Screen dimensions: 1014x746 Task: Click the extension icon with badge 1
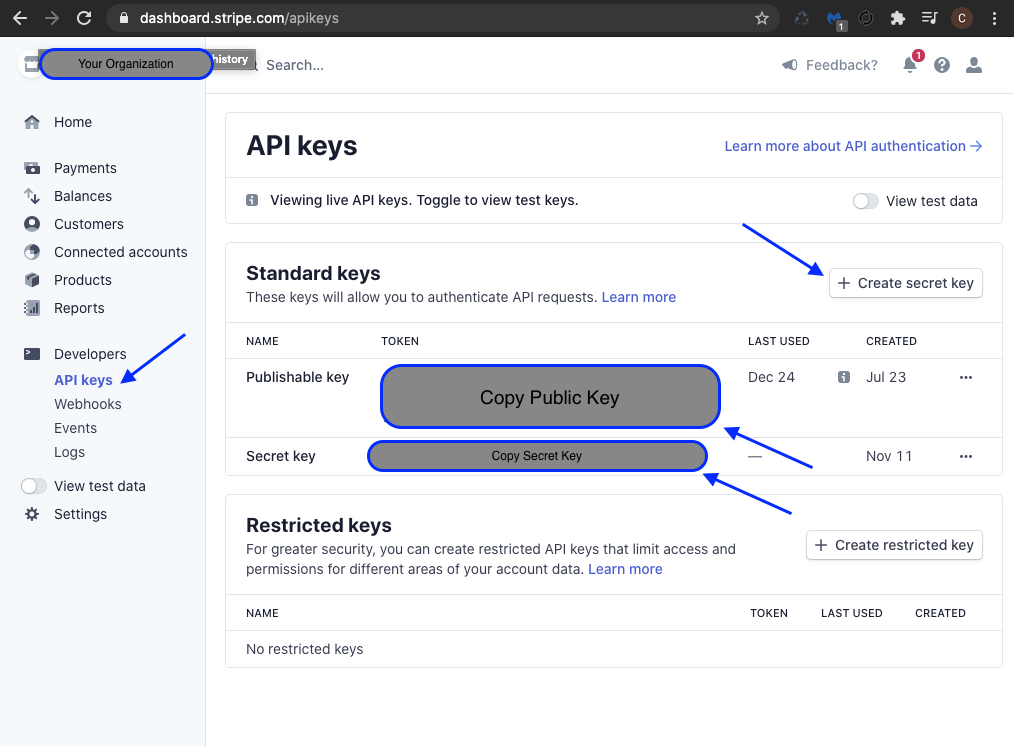[x=835, y=19]
